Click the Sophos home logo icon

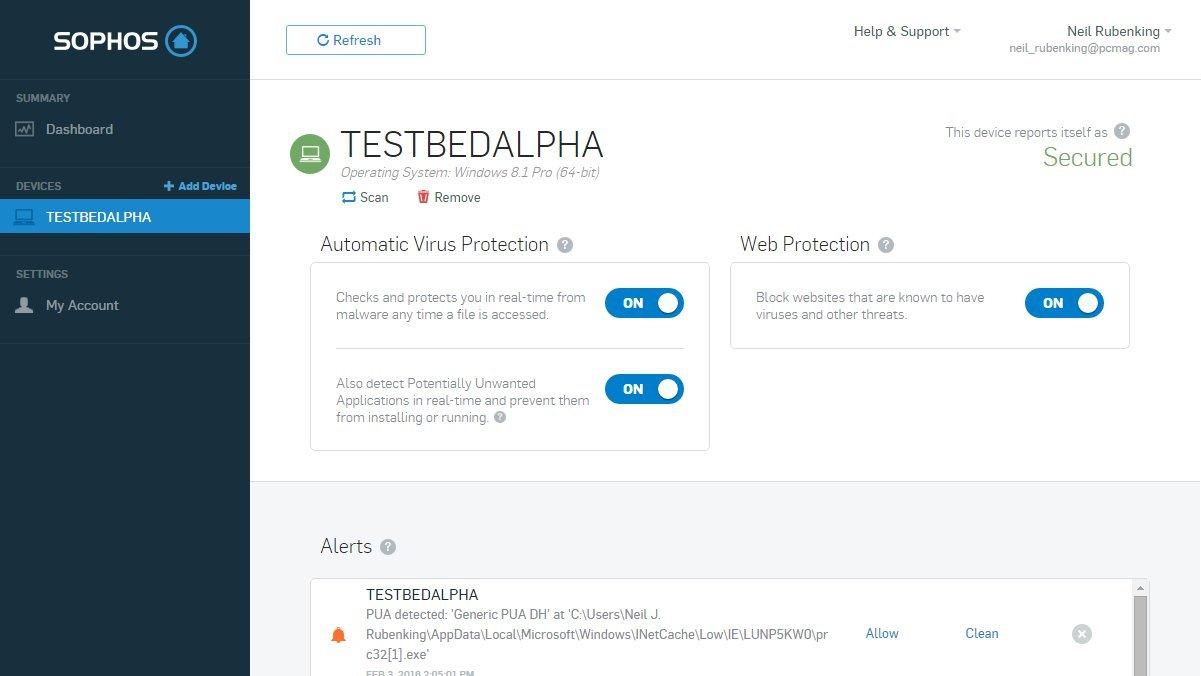pos(180,41)
